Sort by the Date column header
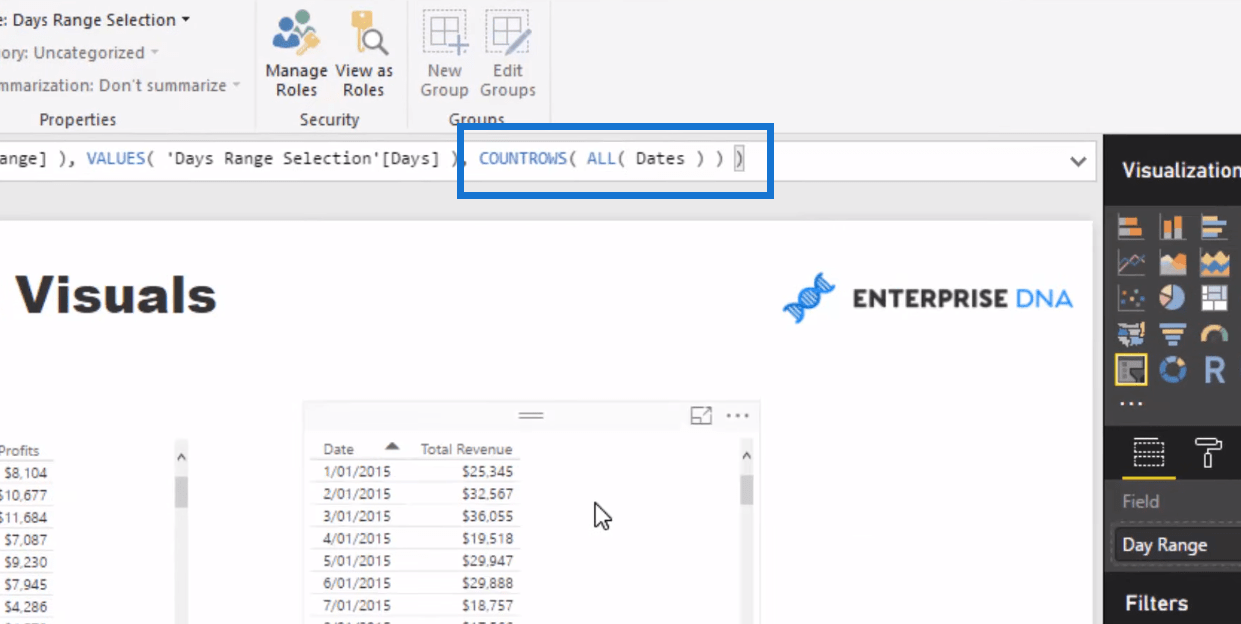Image resolution: width=1241 pixels, height=624 pixels. point(339,450)
